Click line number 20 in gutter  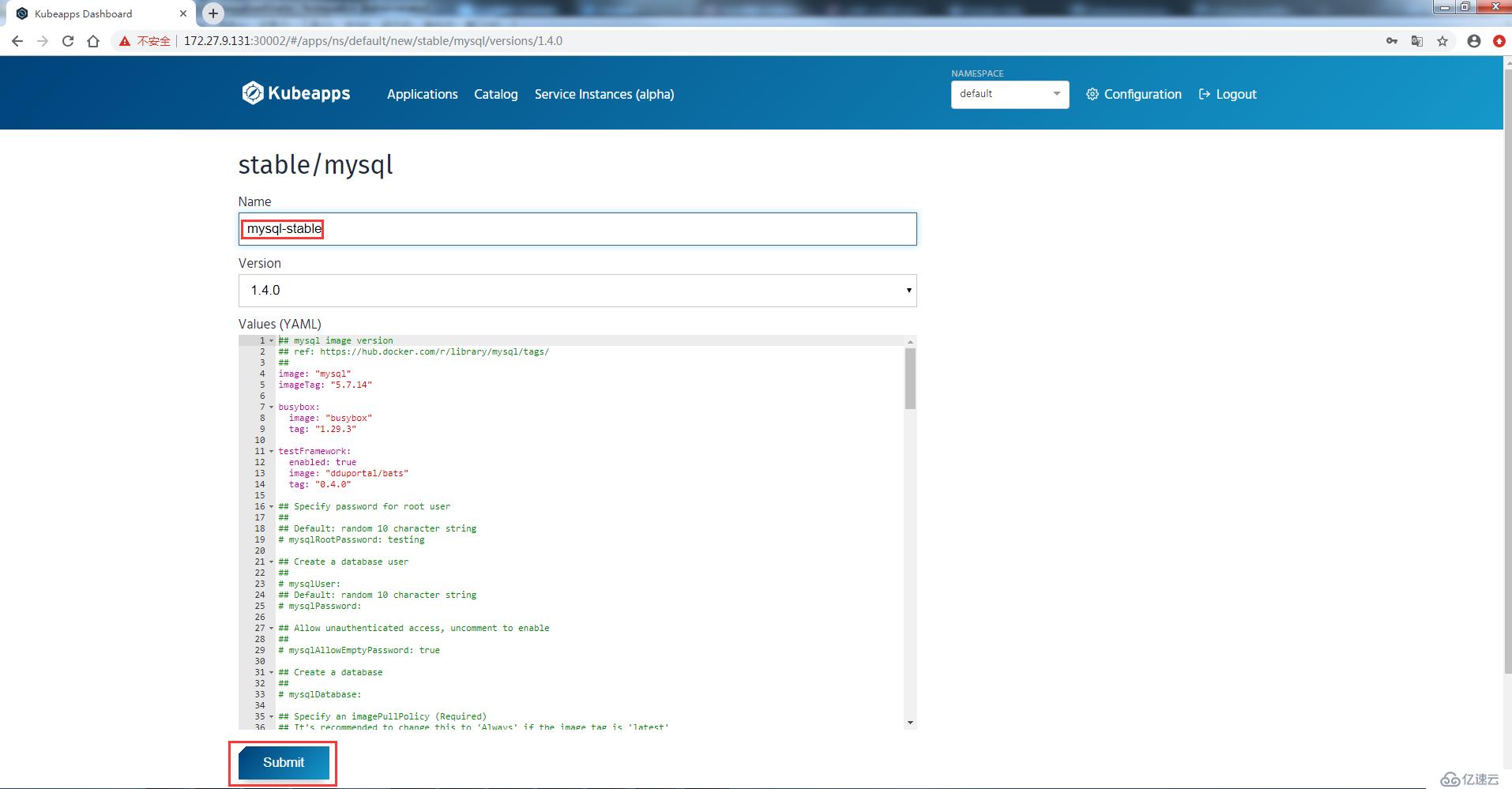[x=260, y=551]
